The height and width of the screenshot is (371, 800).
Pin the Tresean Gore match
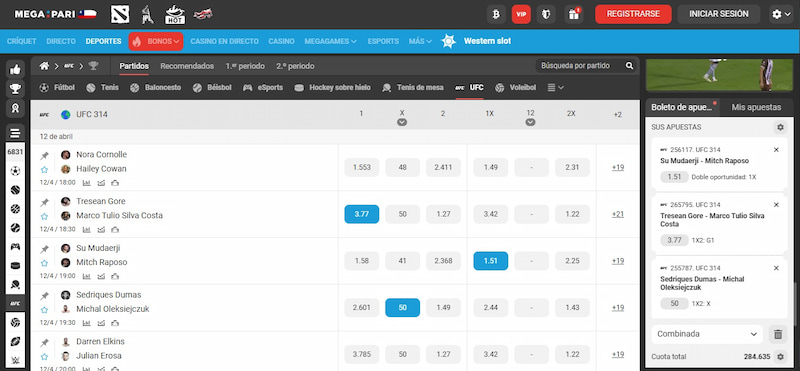(44, 203)
